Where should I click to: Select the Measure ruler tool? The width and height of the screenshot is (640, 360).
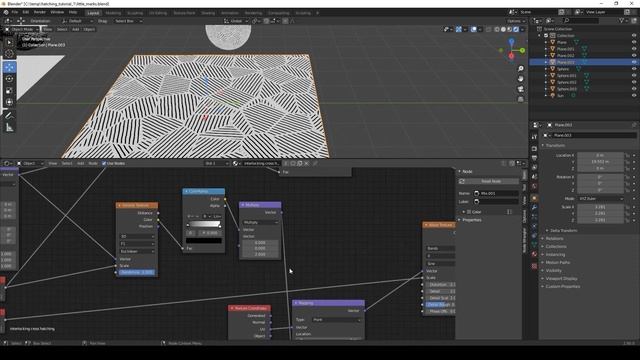point(9,128)
